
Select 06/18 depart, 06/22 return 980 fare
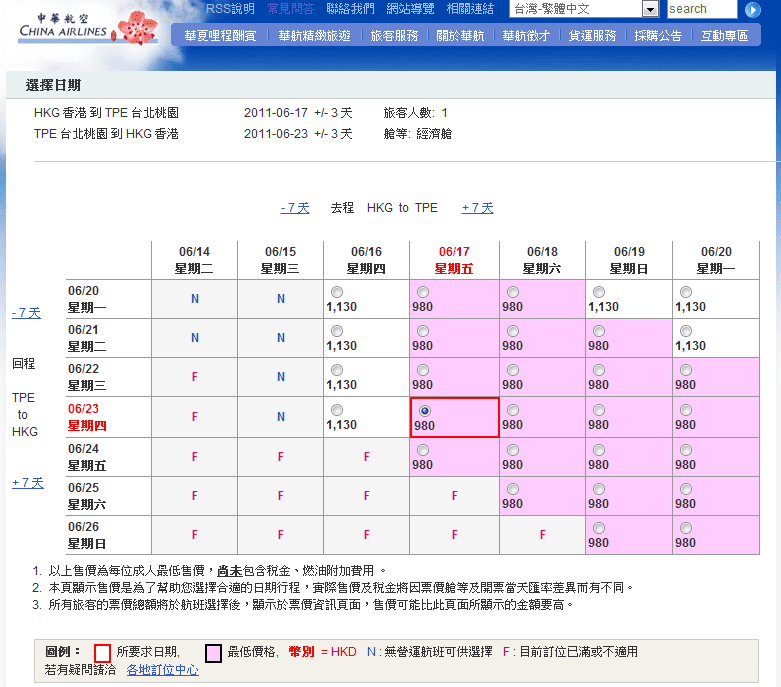pos(512,370)
